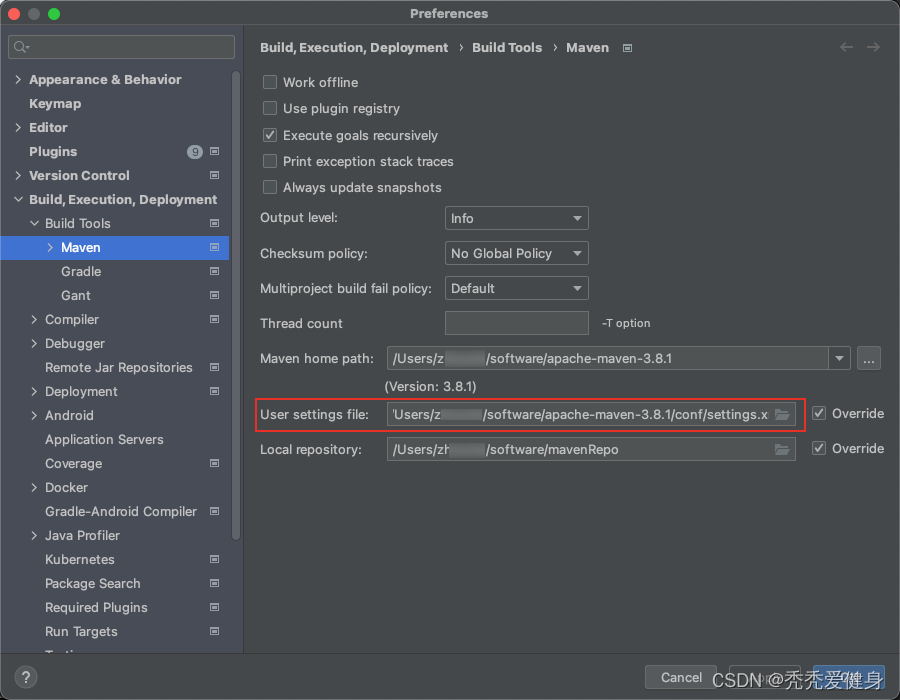Open Remote Jar Repositories settings
This screenshot has height=700, width=900.
point(119,367)
